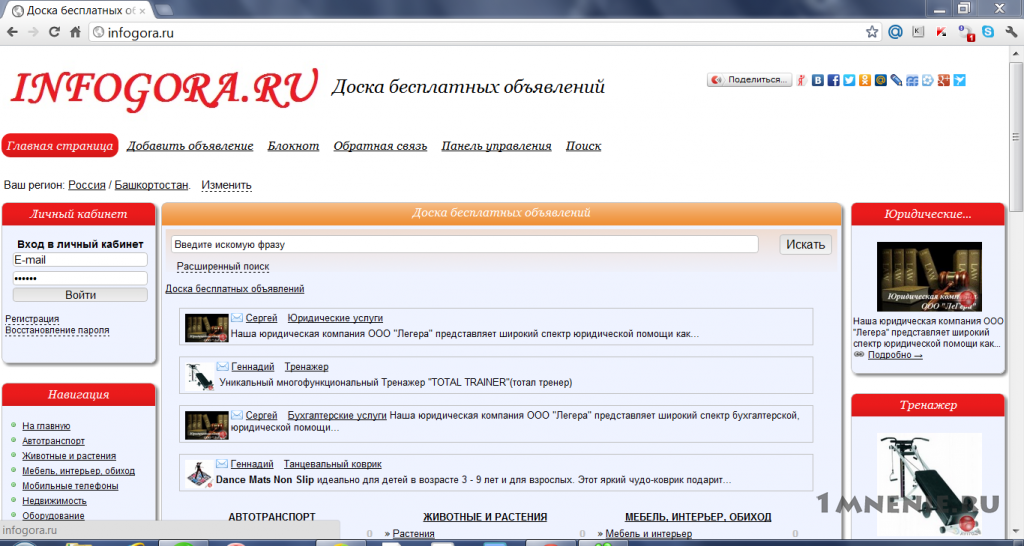Click the Искать search button
This screenshot has height=546, width=1024.
tap(806, 244)
